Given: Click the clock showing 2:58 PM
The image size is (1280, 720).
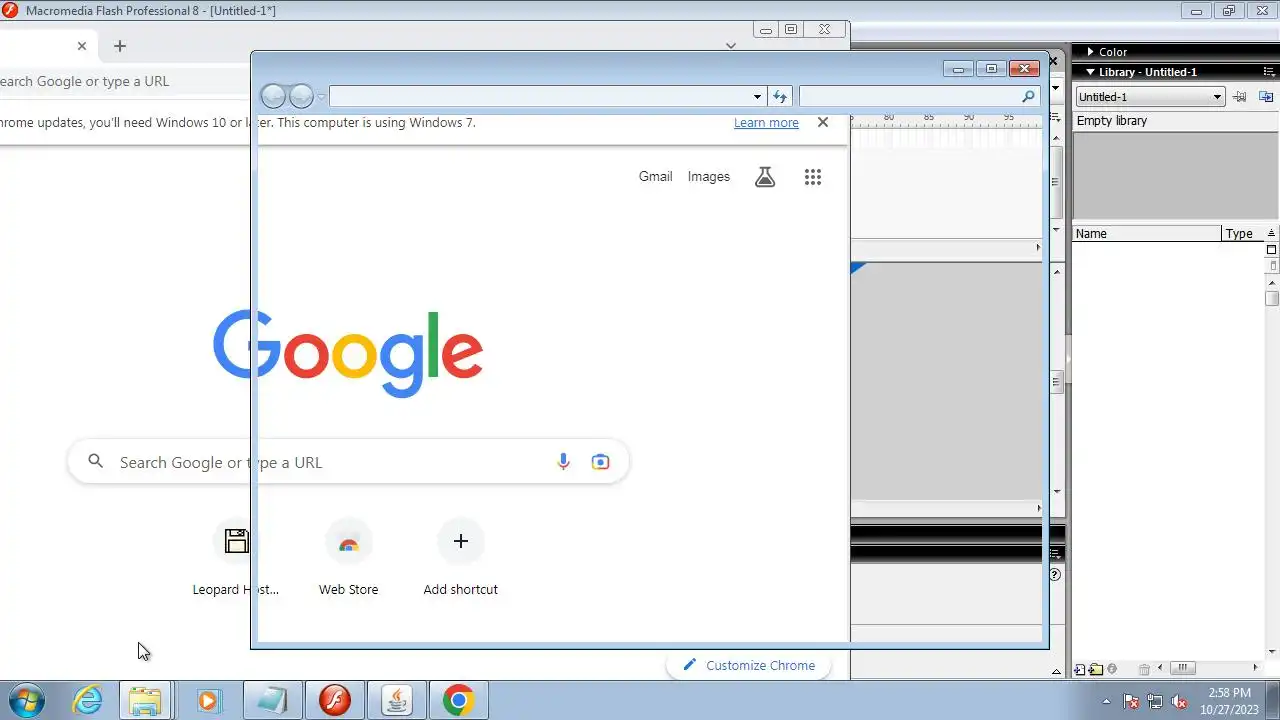Looking at the screenshot, I should 1229,692.
